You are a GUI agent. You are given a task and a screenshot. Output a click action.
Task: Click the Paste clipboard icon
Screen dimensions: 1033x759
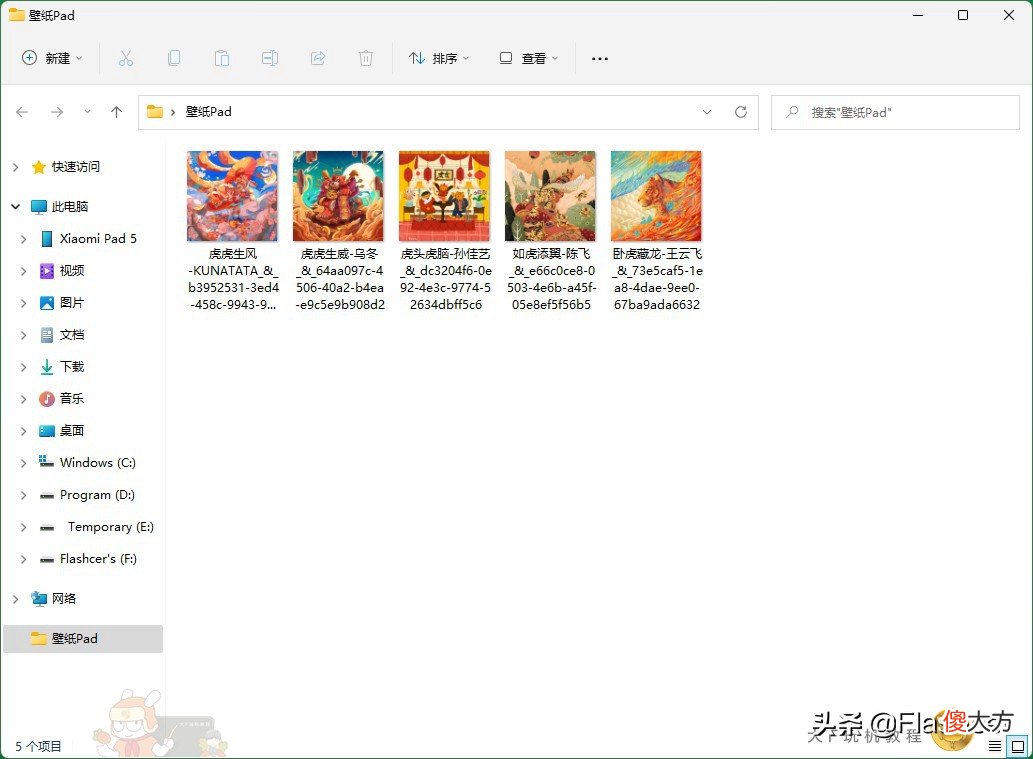point(222,59)
